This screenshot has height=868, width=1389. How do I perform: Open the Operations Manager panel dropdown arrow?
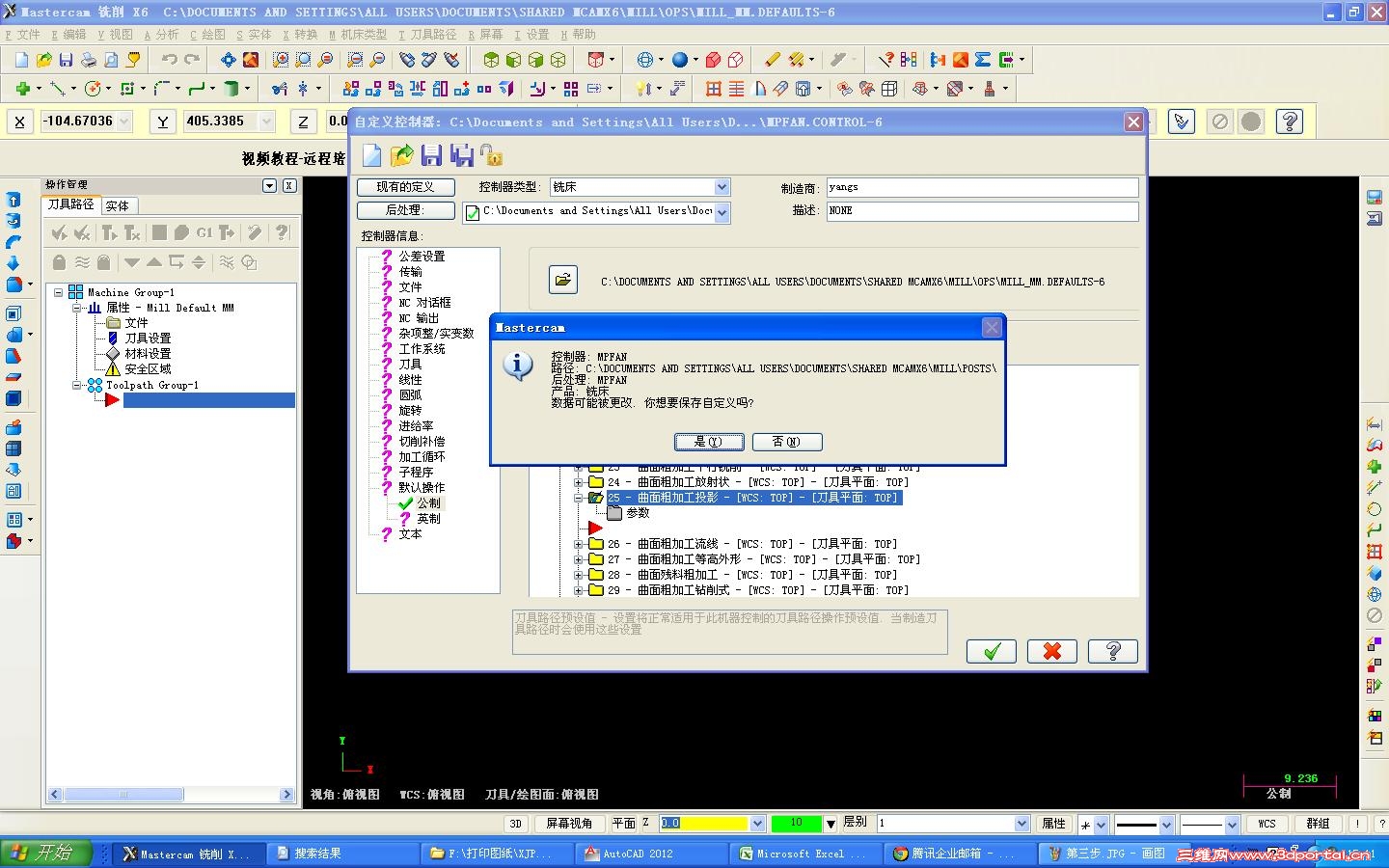[270, 185]
